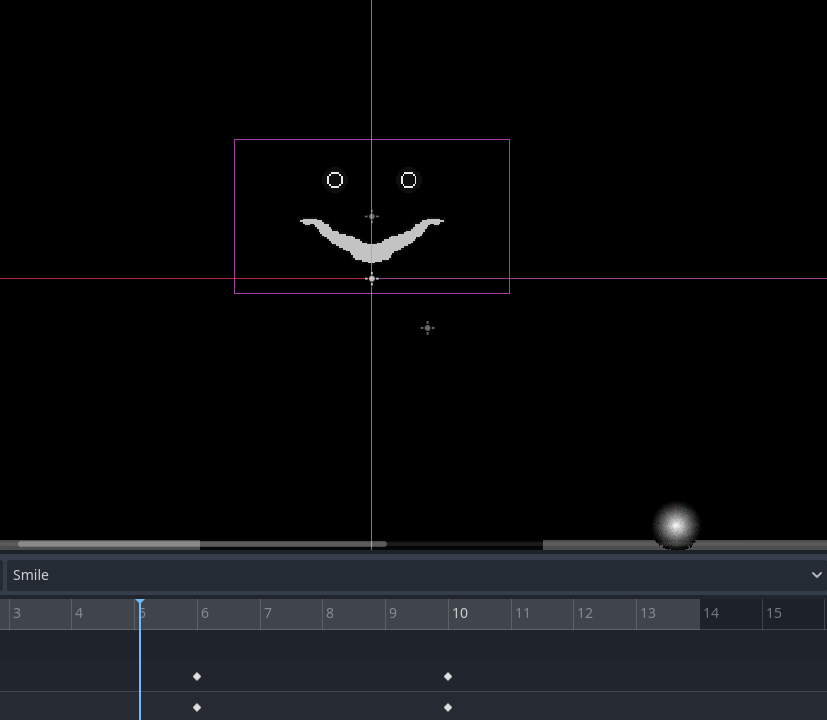Click the timeline ruler at mark 10

[460, 613]
